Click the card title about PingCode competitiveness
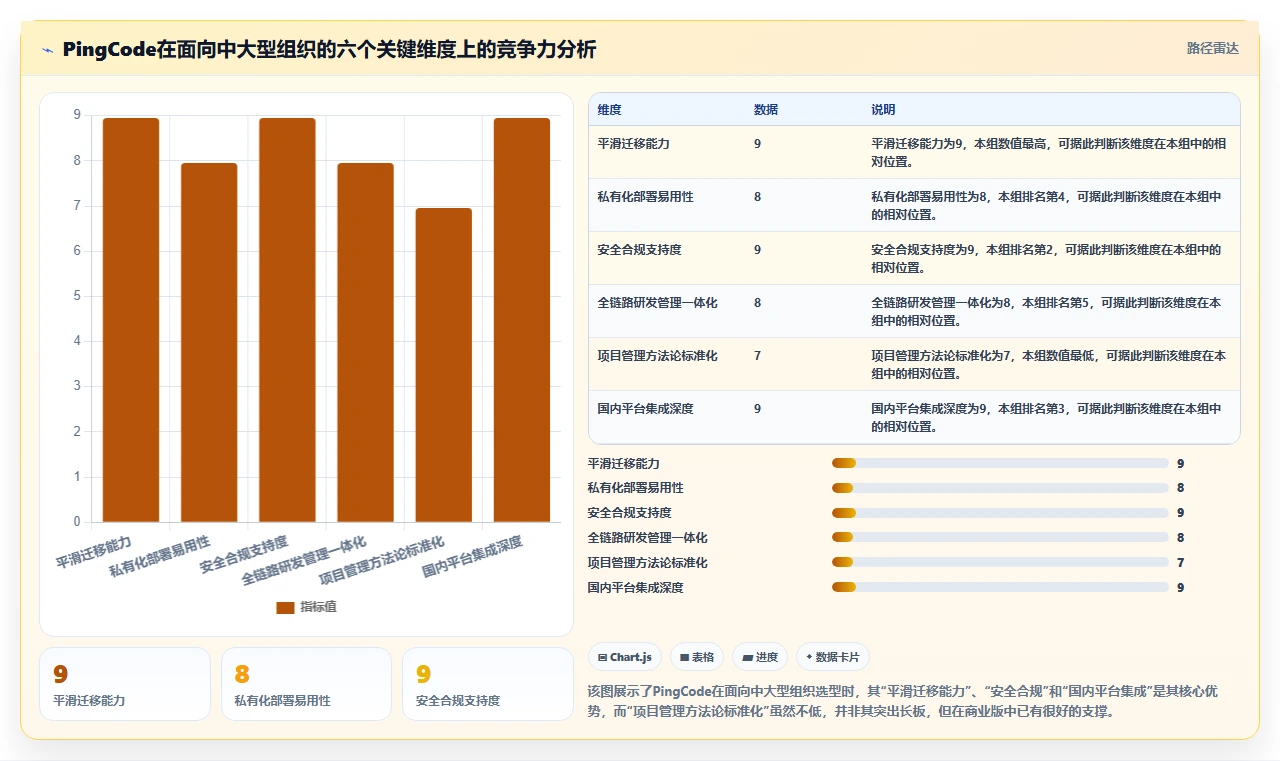The width and height of the screenshot is (1280, 761). tap(329, 50)
